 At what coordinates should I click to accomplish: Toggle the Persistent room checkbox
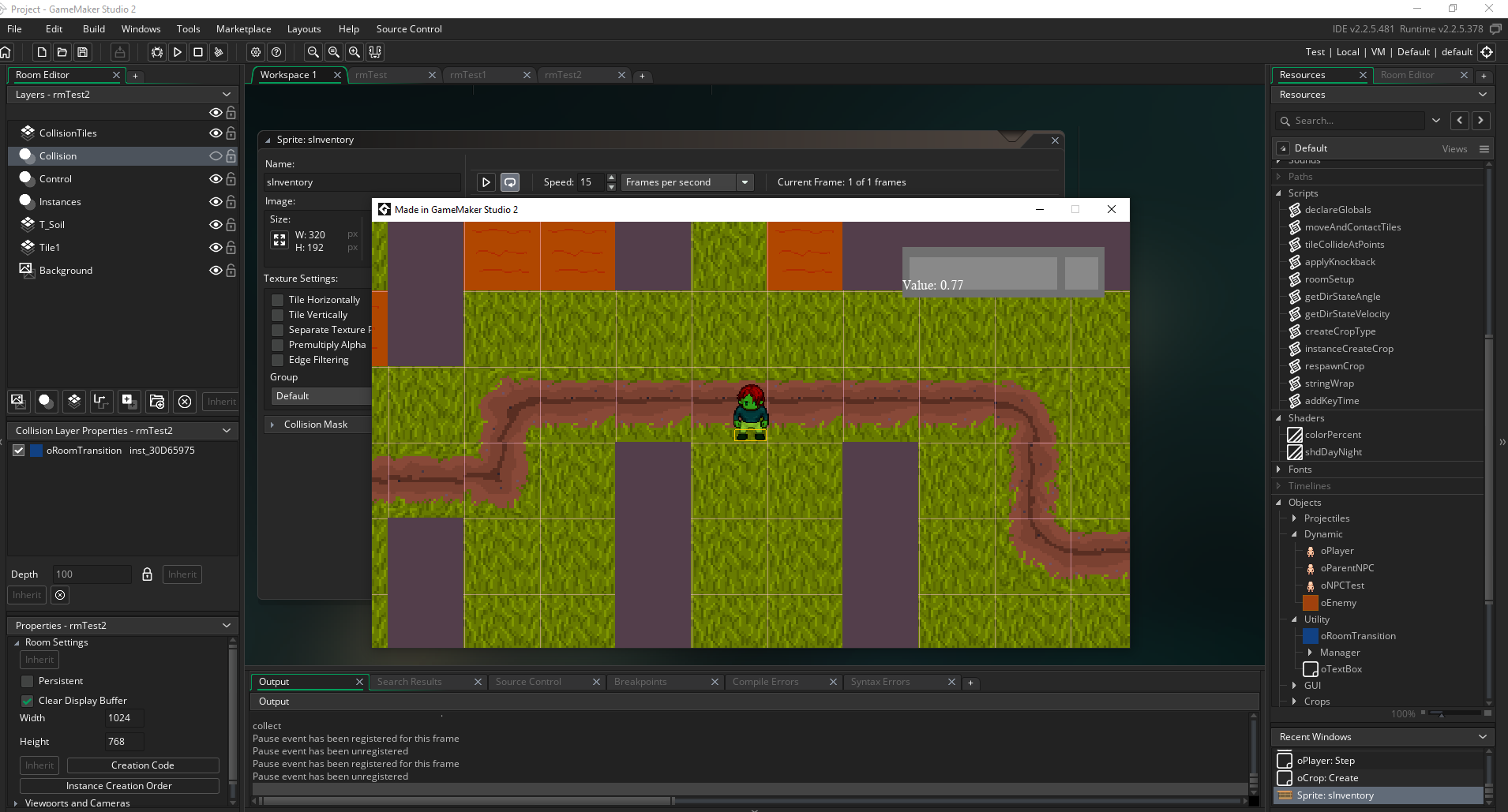28,681
